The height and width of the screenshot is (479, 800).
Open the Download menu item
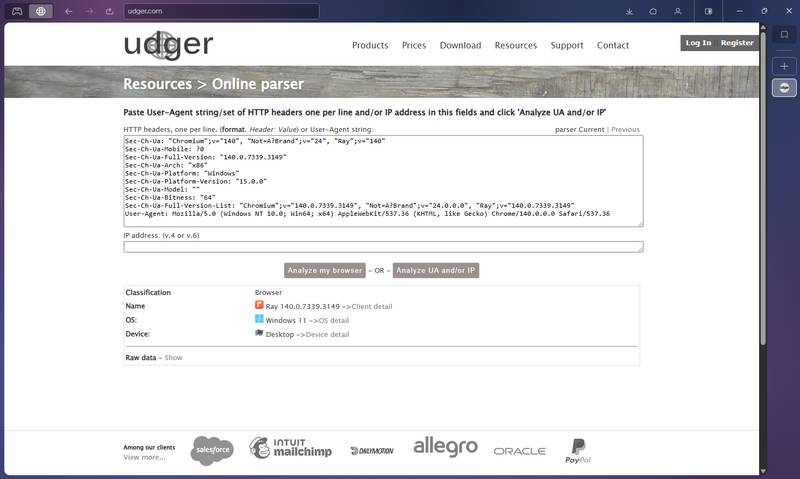click(x=460, y=46)
